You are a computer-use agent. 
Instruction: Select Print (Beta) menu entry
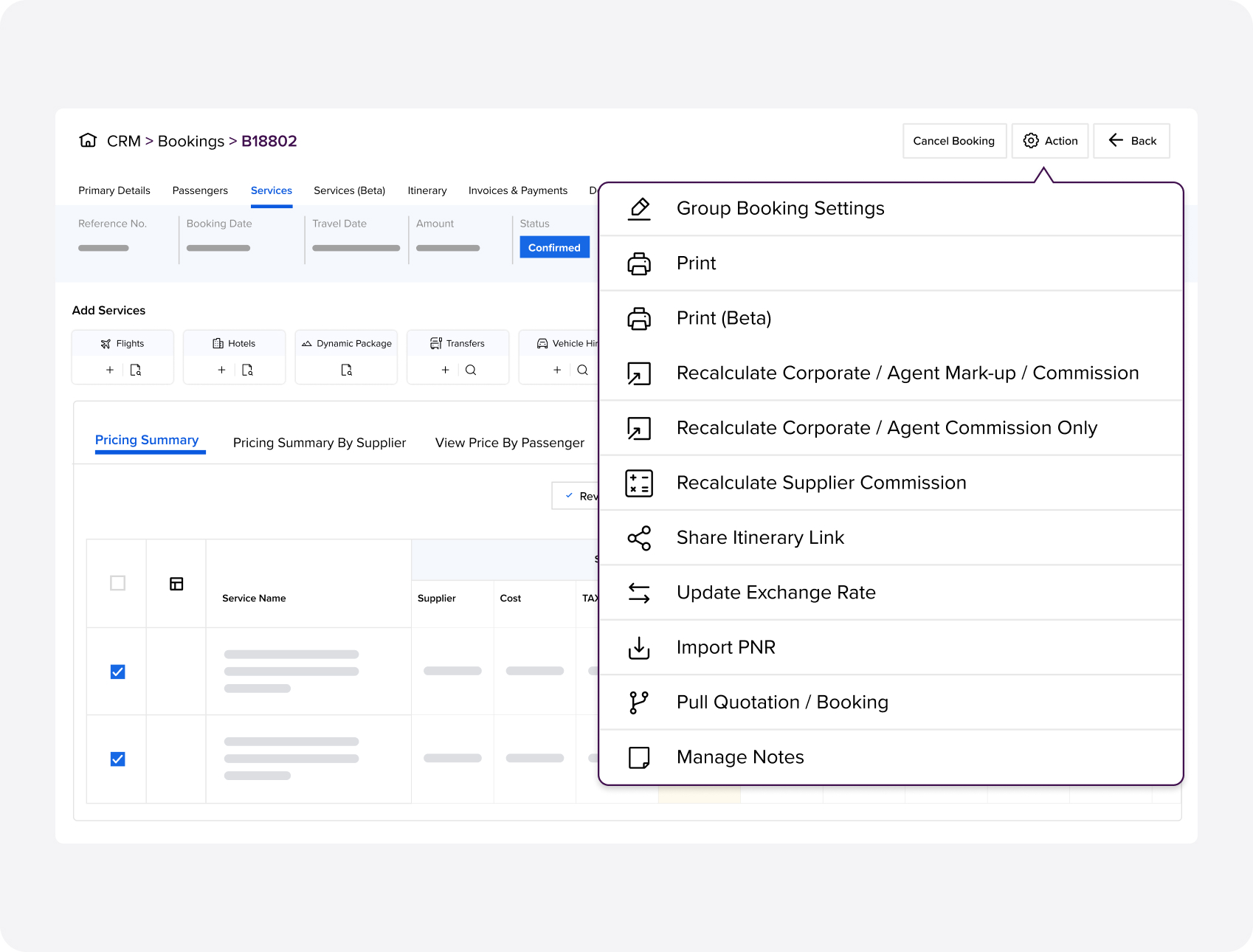(x=891, y=318)
